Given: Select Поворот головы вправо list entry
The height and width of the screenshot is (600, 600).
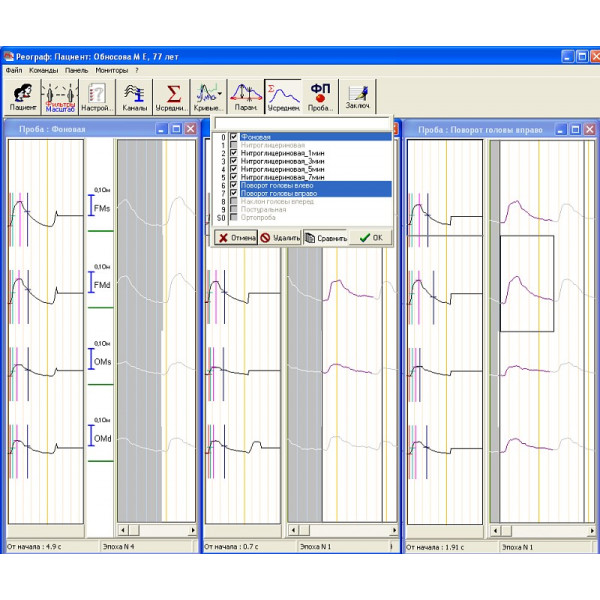Looking at the screenshot, I should pyautogui.click(x=316, y=193).
